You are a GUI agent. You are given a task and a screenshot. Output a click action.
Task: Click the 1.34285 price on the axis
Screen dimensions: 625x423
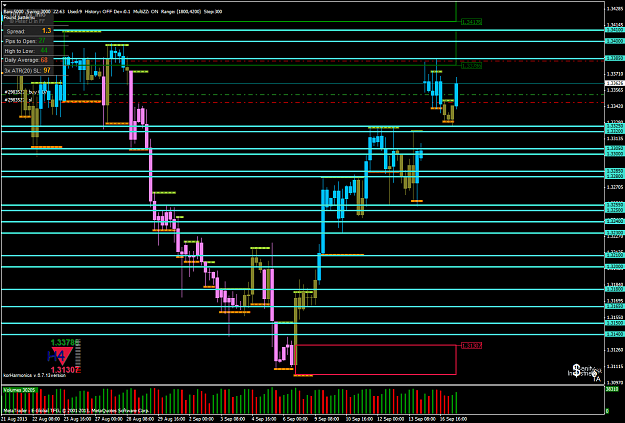click(614, 8)
